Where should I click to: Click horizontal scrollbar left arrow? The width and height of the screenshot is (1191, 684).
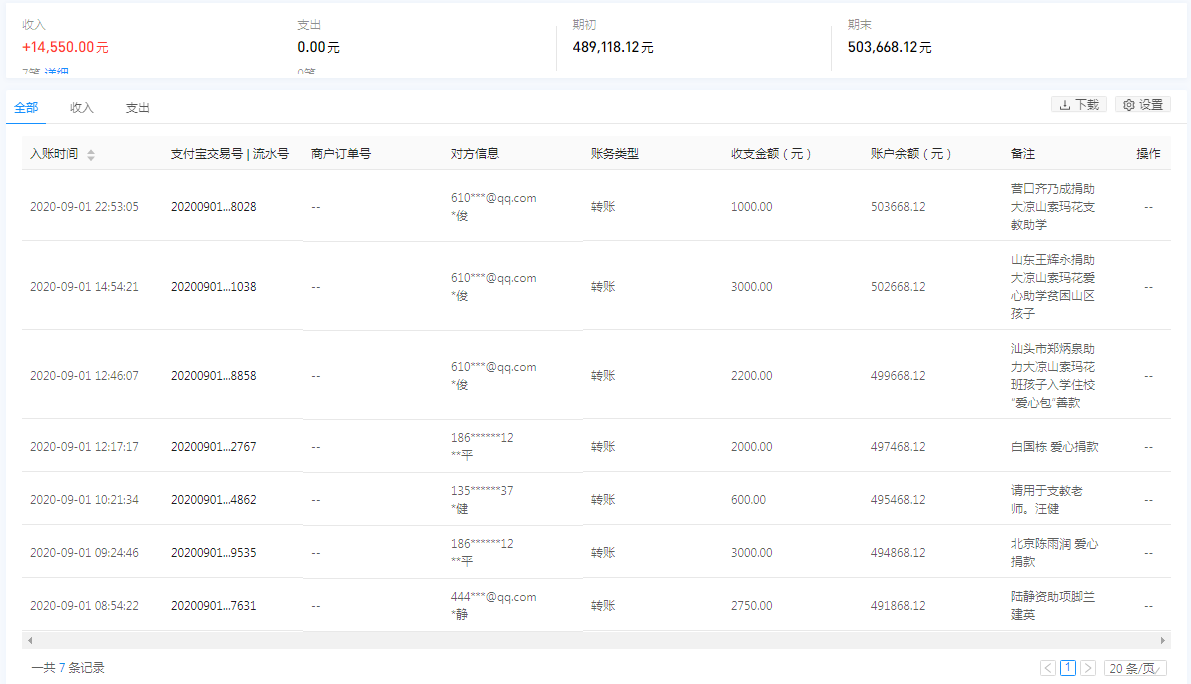click(x=30, y=641)
